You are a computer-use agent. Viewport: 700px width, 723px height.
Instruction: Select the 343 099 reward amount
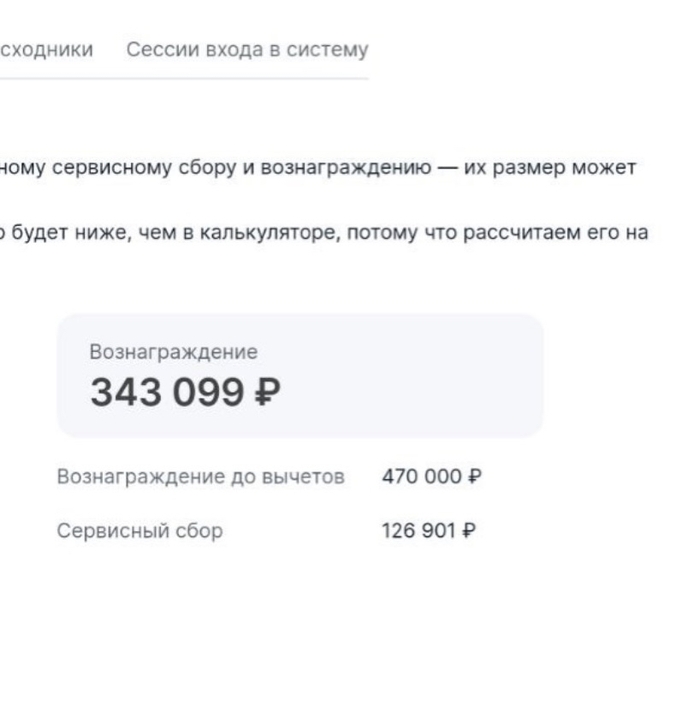coord(166,393)
